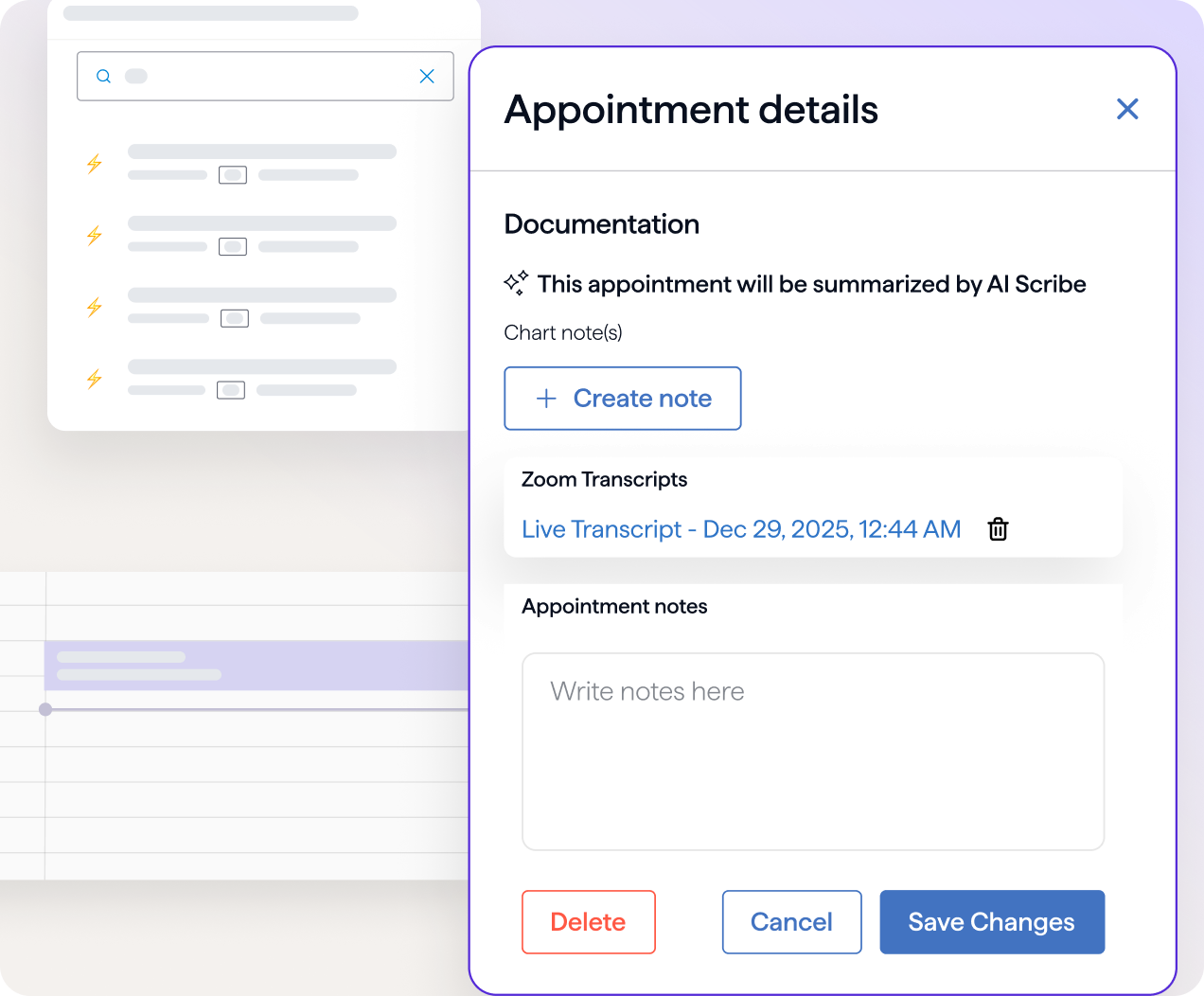Click the search magnifier icon
This screenshot has width=1204, height=996.
(104, 77)
